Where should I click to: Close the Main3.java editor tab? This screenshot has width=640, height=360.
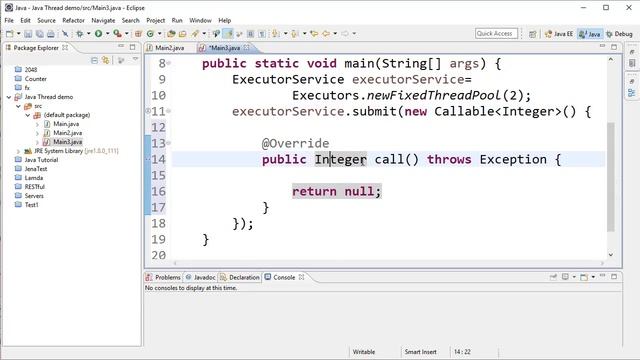(x=247, y=48)
